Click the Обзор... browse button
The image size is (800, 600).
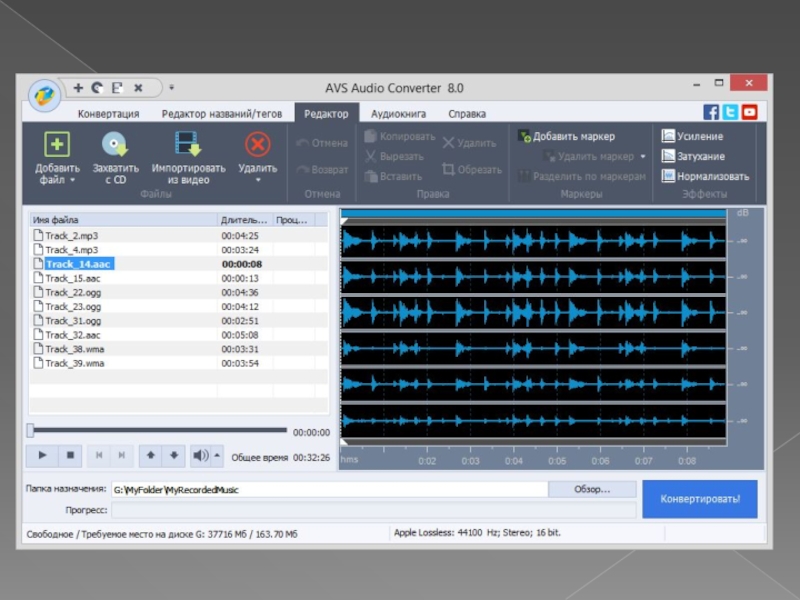592,489
